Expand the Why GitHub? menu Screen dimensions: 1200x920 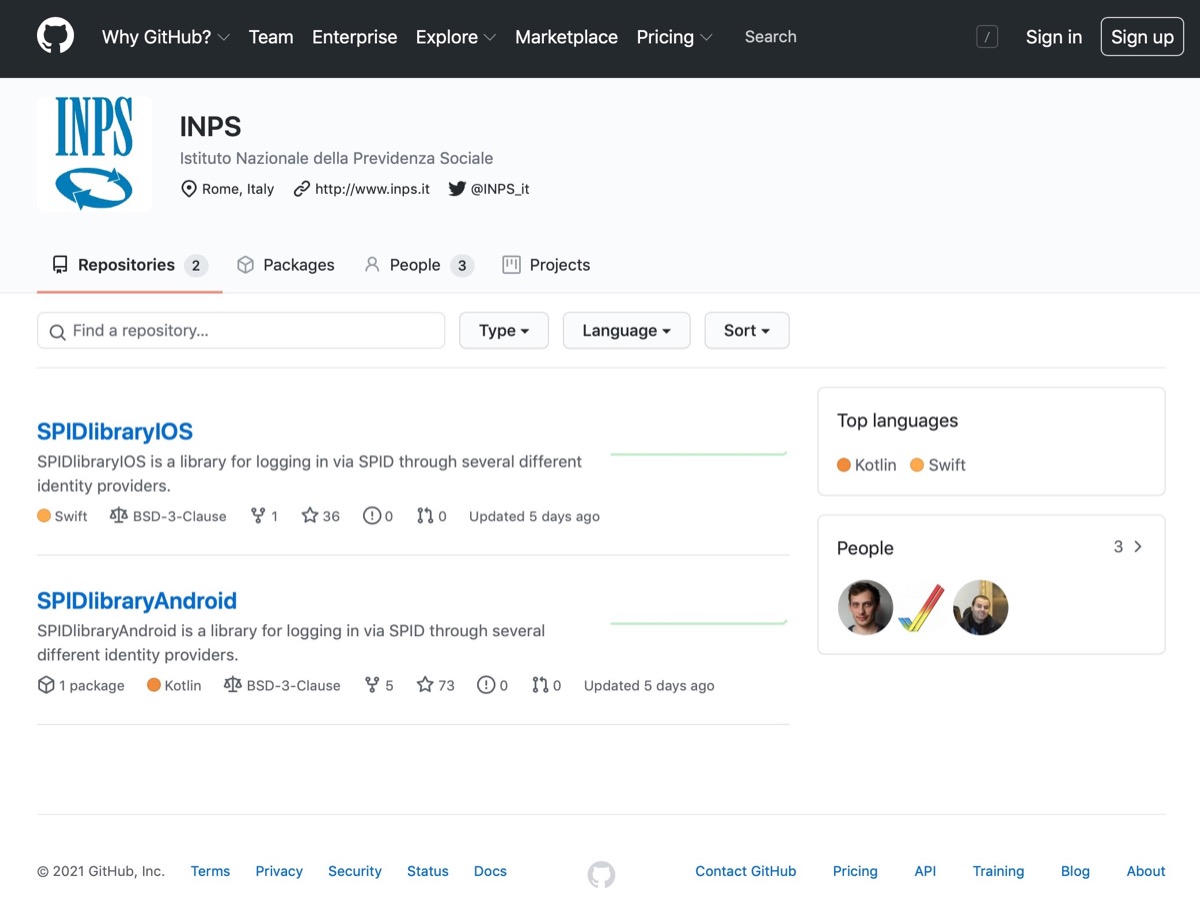click(165, 37)
